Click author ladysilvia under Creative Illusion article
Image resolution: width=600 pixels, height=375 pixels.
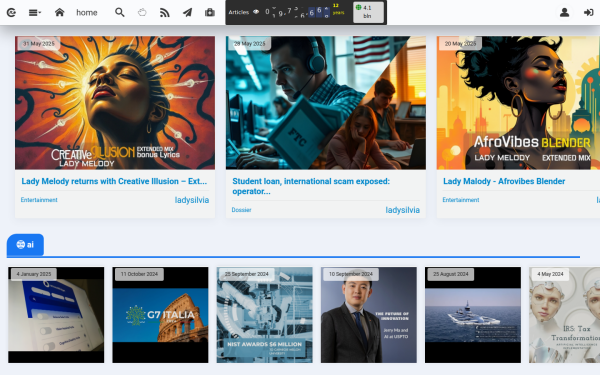(x=192, y=200)
